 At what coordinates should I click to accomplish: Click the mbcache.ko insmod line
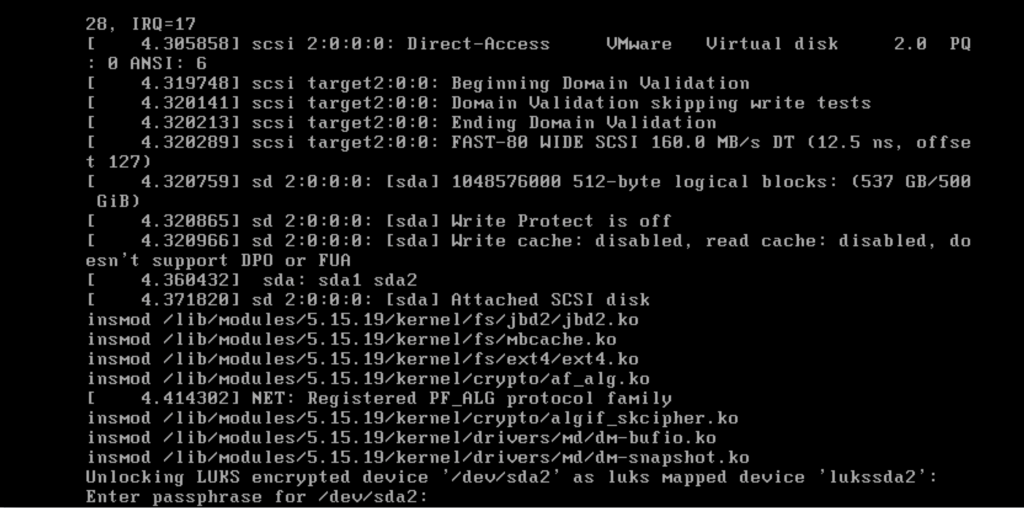(351, 340)
